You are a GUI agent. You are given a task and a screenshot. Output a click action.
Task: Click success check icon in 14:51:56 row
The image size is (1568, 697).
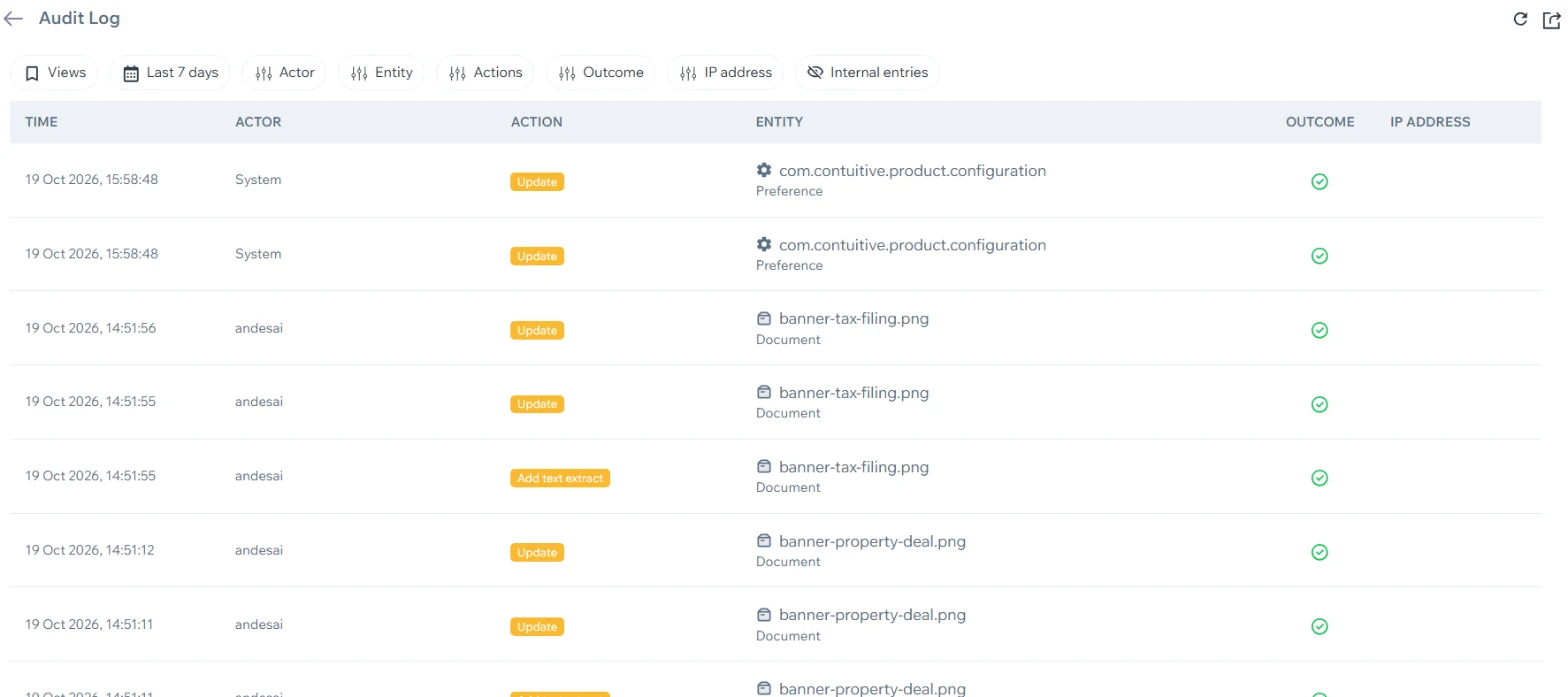(x=1319, y=330)
